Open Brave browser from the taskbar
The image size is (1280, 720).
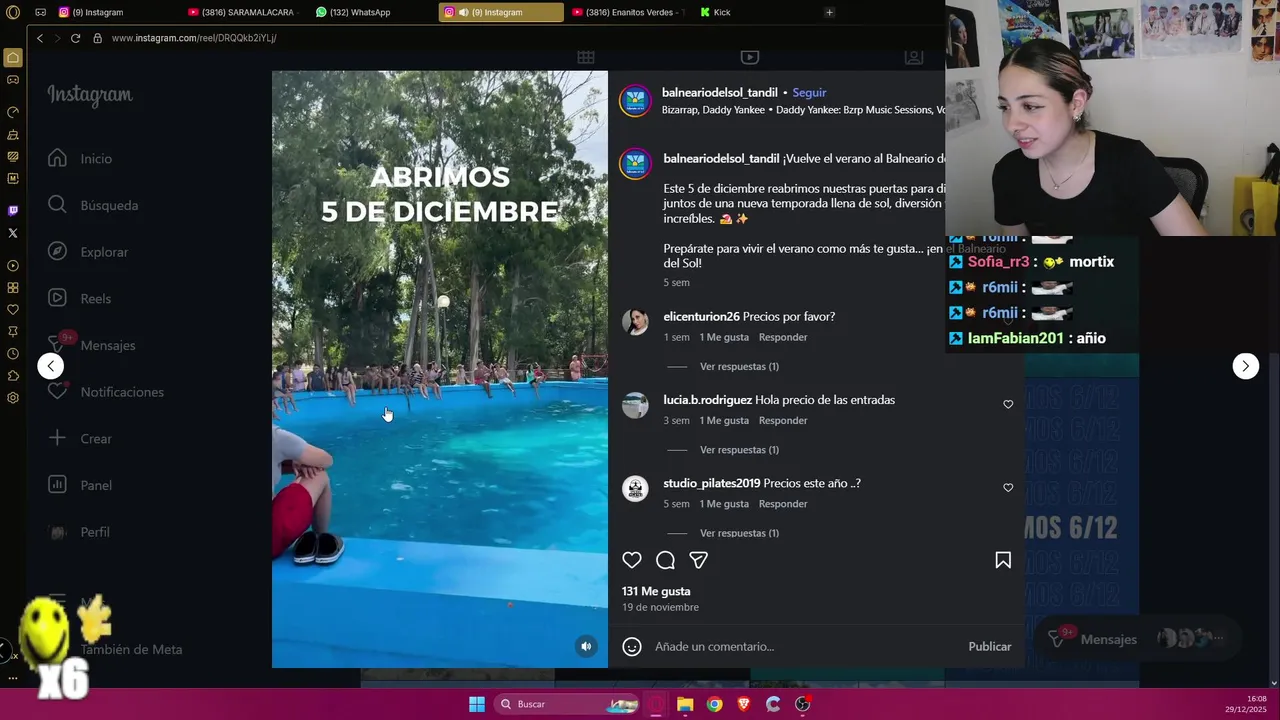point(743,704)
